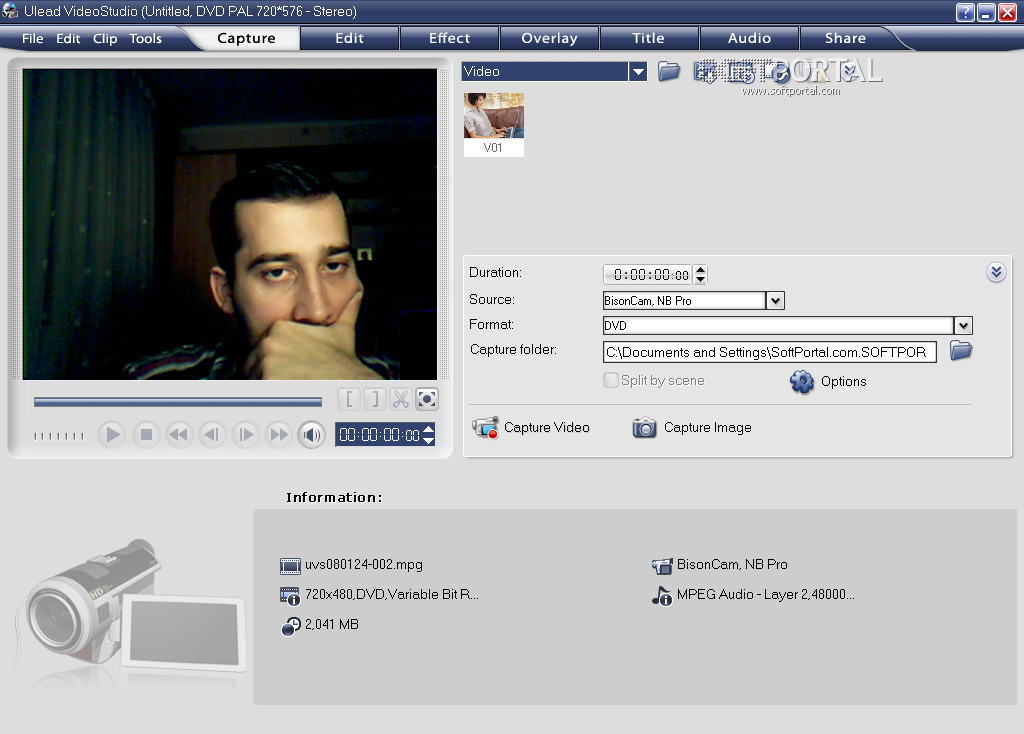Click the preview trim bar
Screen dimensions: 1024x734
tap(178, 402)
